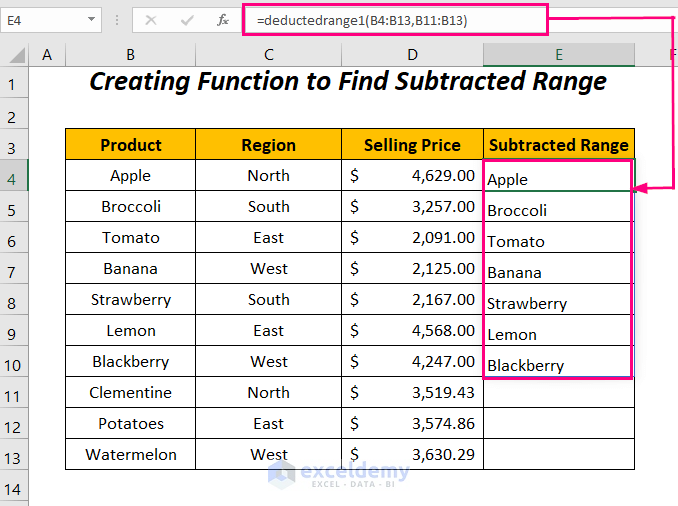Click the 'Subtracted Range' header cell

[559, 144]
